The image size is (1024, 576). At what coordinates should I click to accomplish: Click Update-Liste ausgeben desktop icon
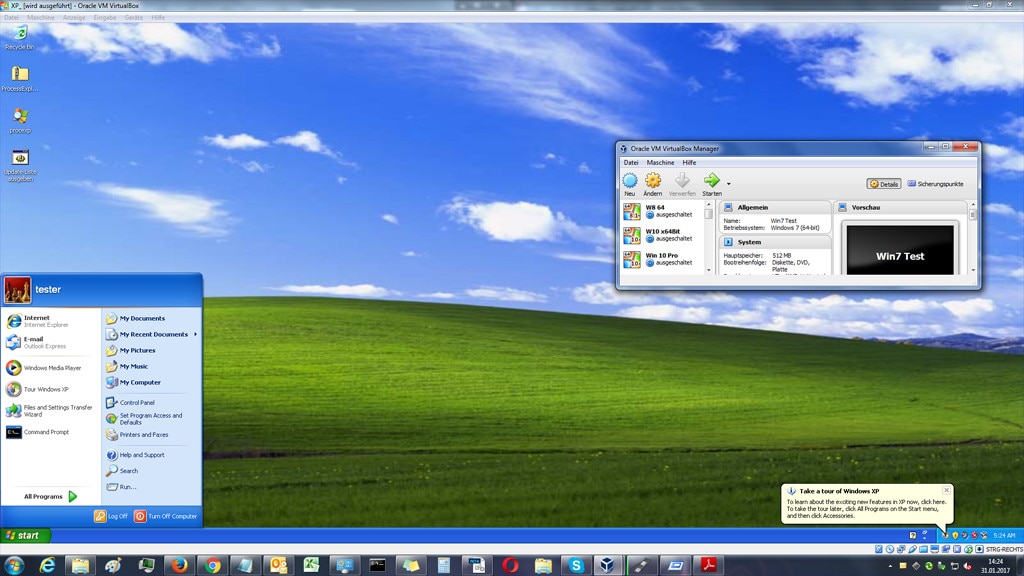(x=20, y=166)
